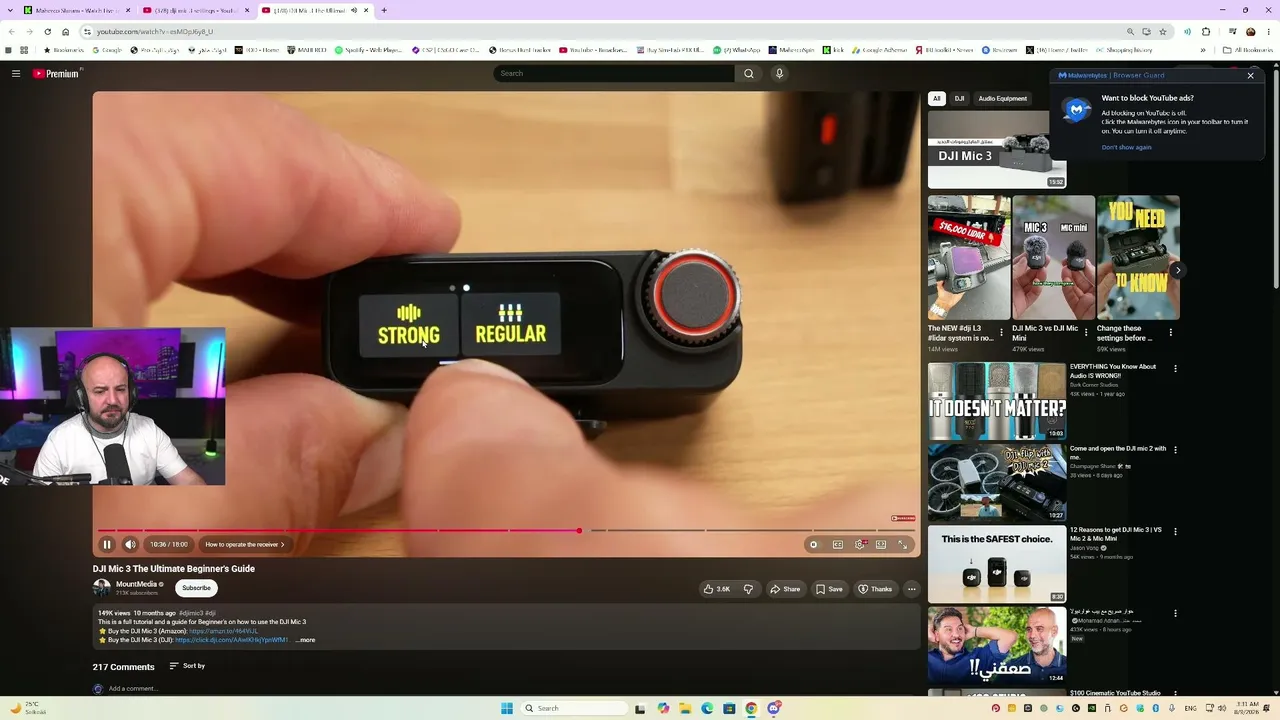Switch to the first browser tab 'Watch Live'
Viewport: 1280px width, 720px height.
tap(78, 10)
